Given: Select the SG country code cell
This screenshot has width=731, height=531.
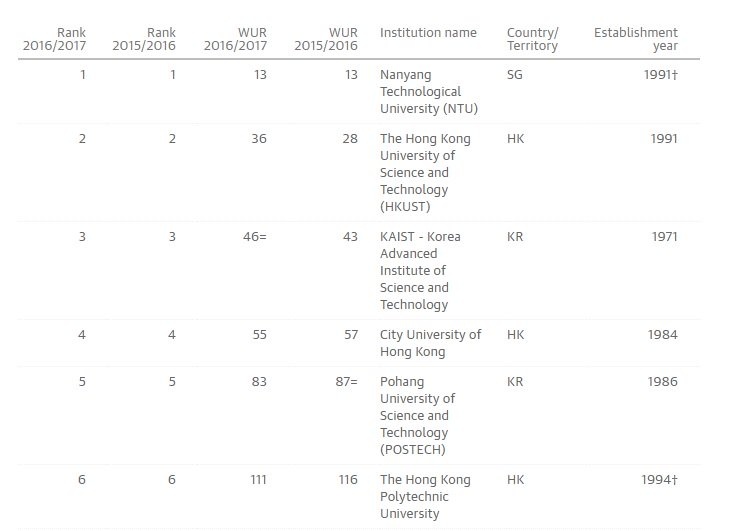Looking at the screenshot, I should [516, 75].
